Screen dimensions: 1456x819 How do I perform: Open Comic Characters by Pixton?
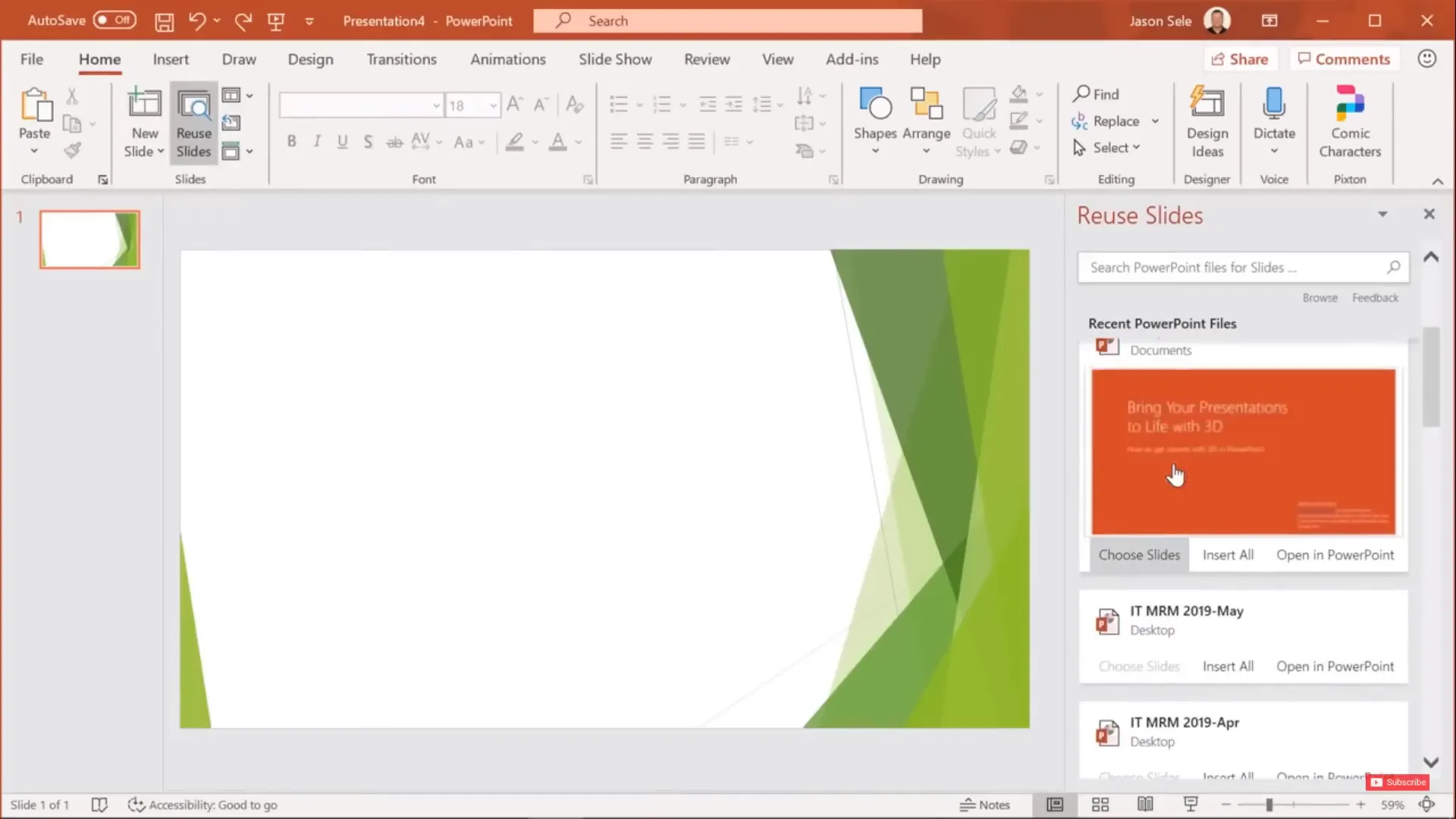1350,121
